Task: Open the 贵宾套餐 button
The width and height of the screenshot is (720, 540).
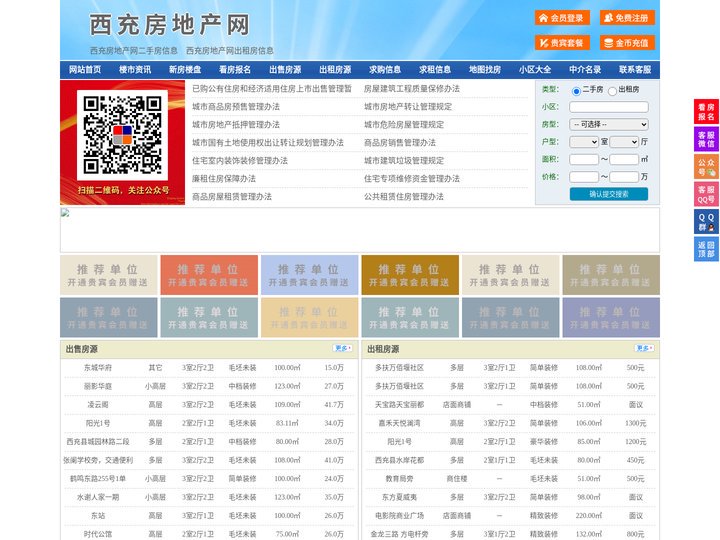Action: coord(562,43)
